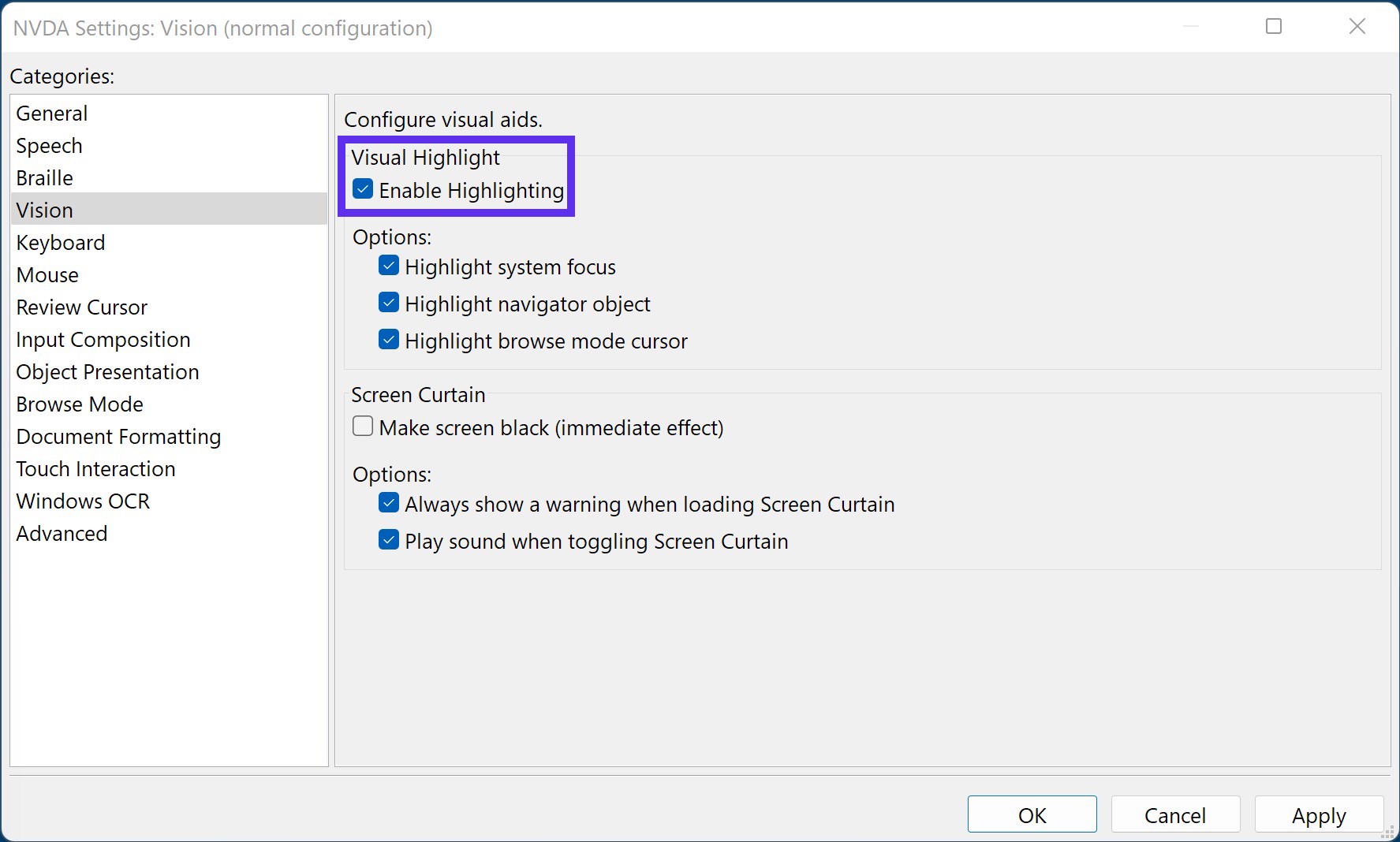The image size is (1400, 842).
Task: Uncheck Highlight browse mode cursor
Action: [388, 340]
